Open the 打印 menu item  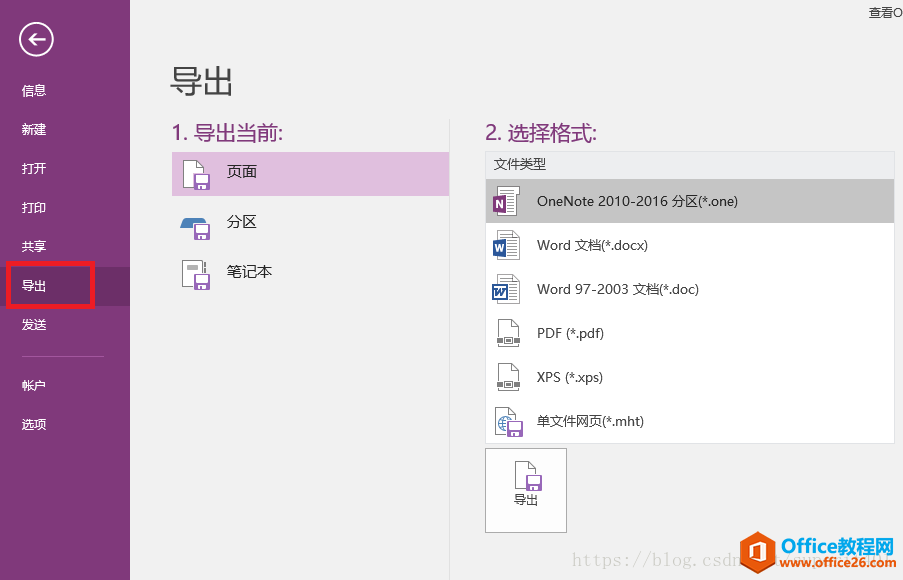tap(33, 207)
